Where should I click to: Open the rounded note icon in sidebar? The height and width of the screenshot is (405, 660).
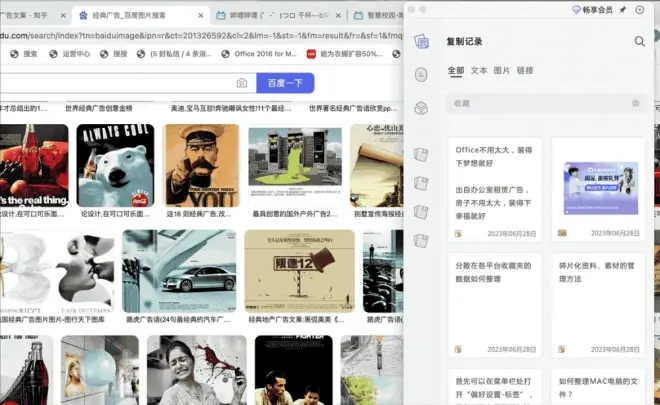[x=421, y=75]
